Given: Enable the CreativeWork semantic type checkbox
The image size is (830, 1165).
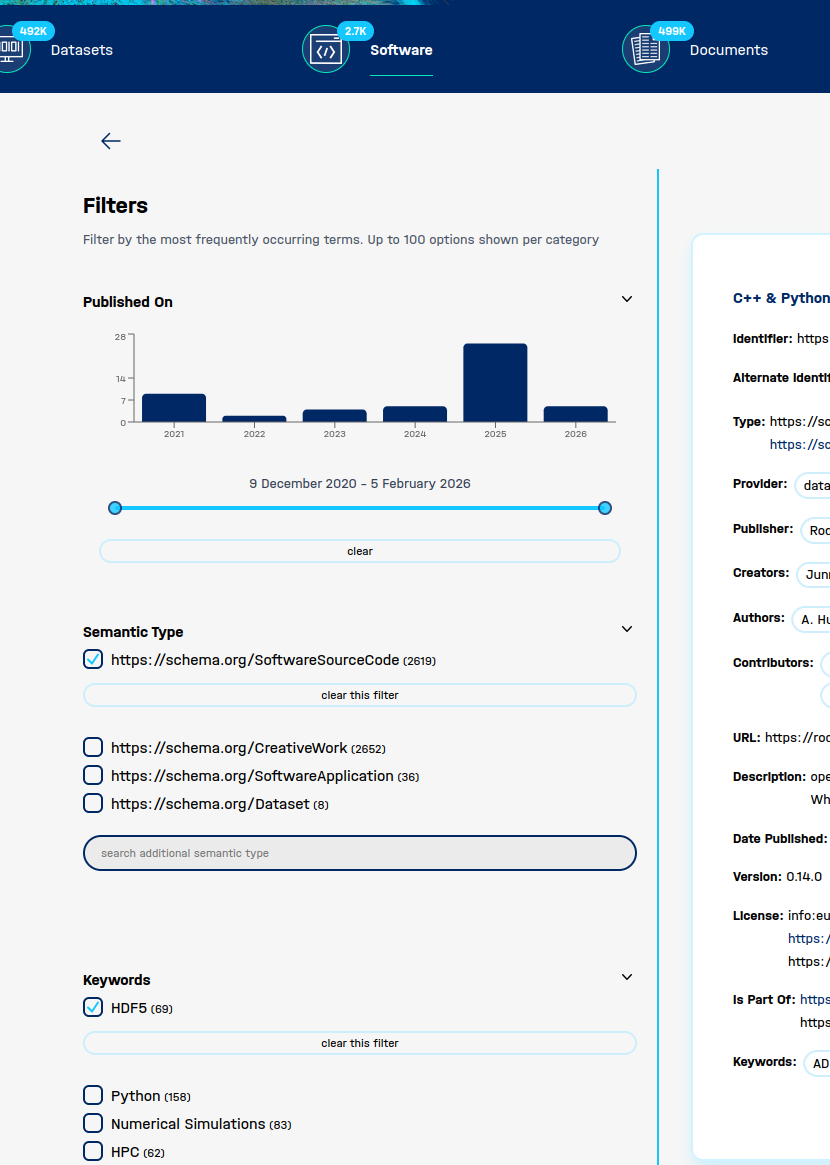Looking at the screenshot, I should click(x=92, y=746).
